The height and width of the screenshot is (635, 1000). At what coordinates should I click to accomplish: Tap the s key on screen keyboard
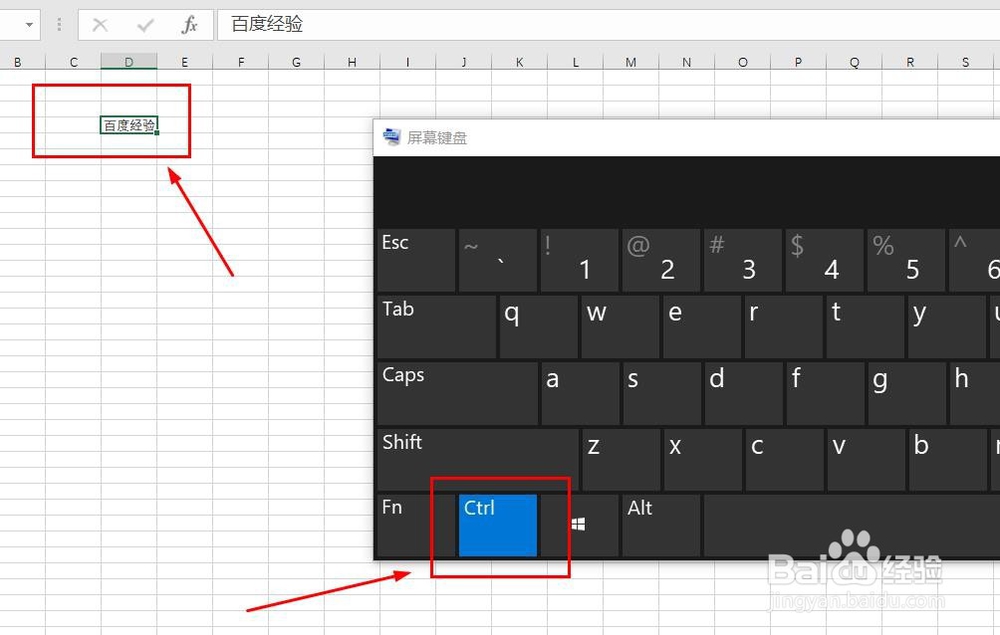click(x=662, y=393)
